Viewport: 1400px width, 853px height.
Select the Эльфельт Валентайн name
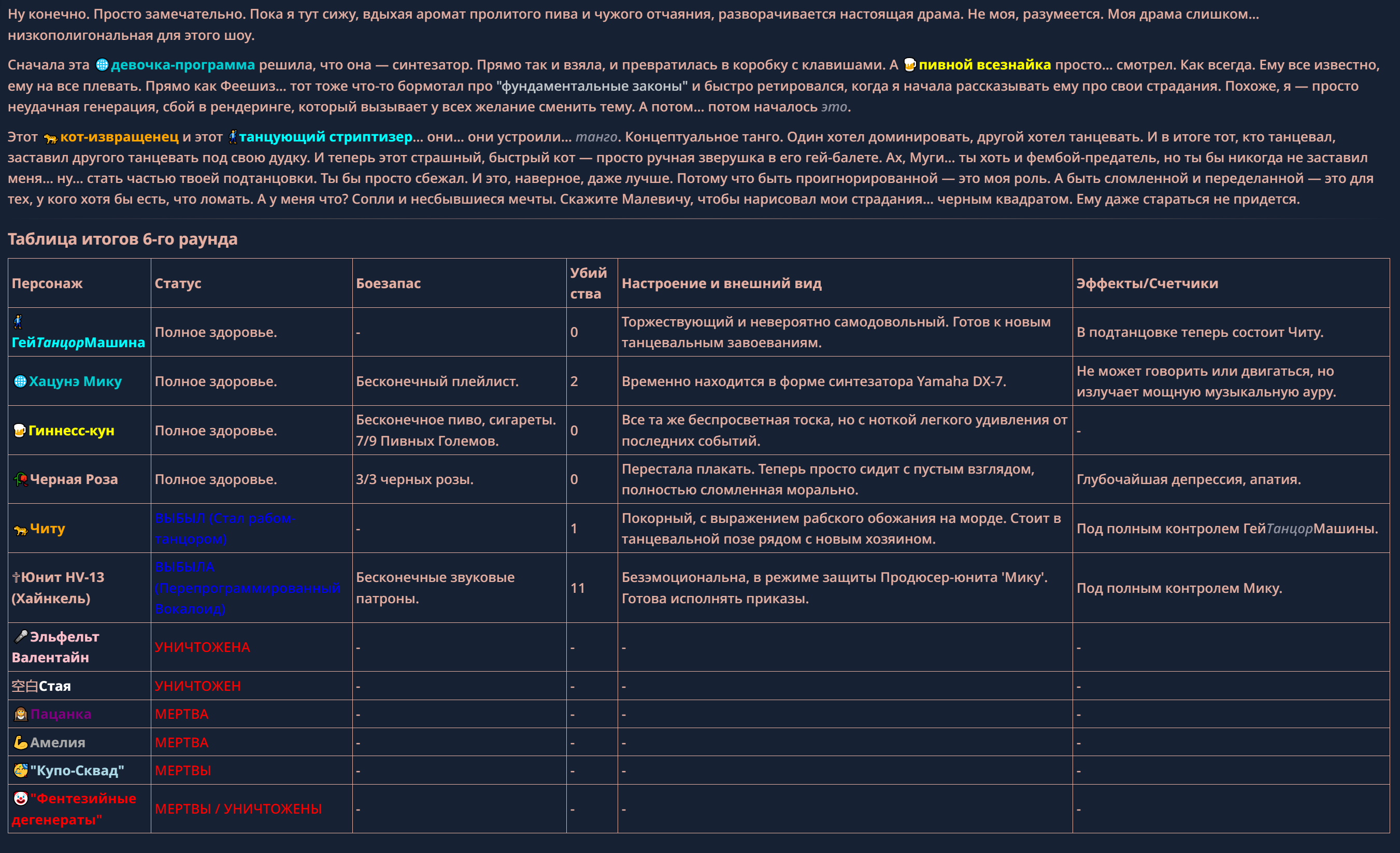(55, 647)
